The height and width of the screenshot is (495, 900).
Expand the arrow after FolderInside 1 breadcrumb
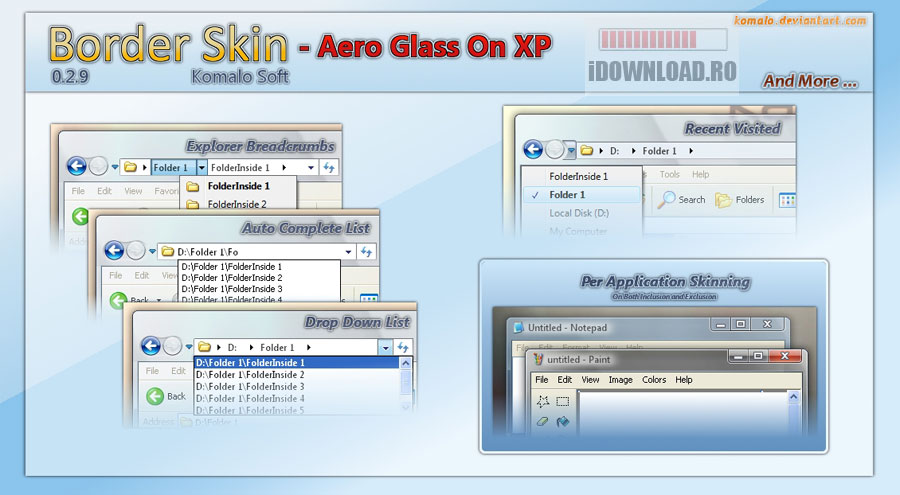tap(284, 168)
